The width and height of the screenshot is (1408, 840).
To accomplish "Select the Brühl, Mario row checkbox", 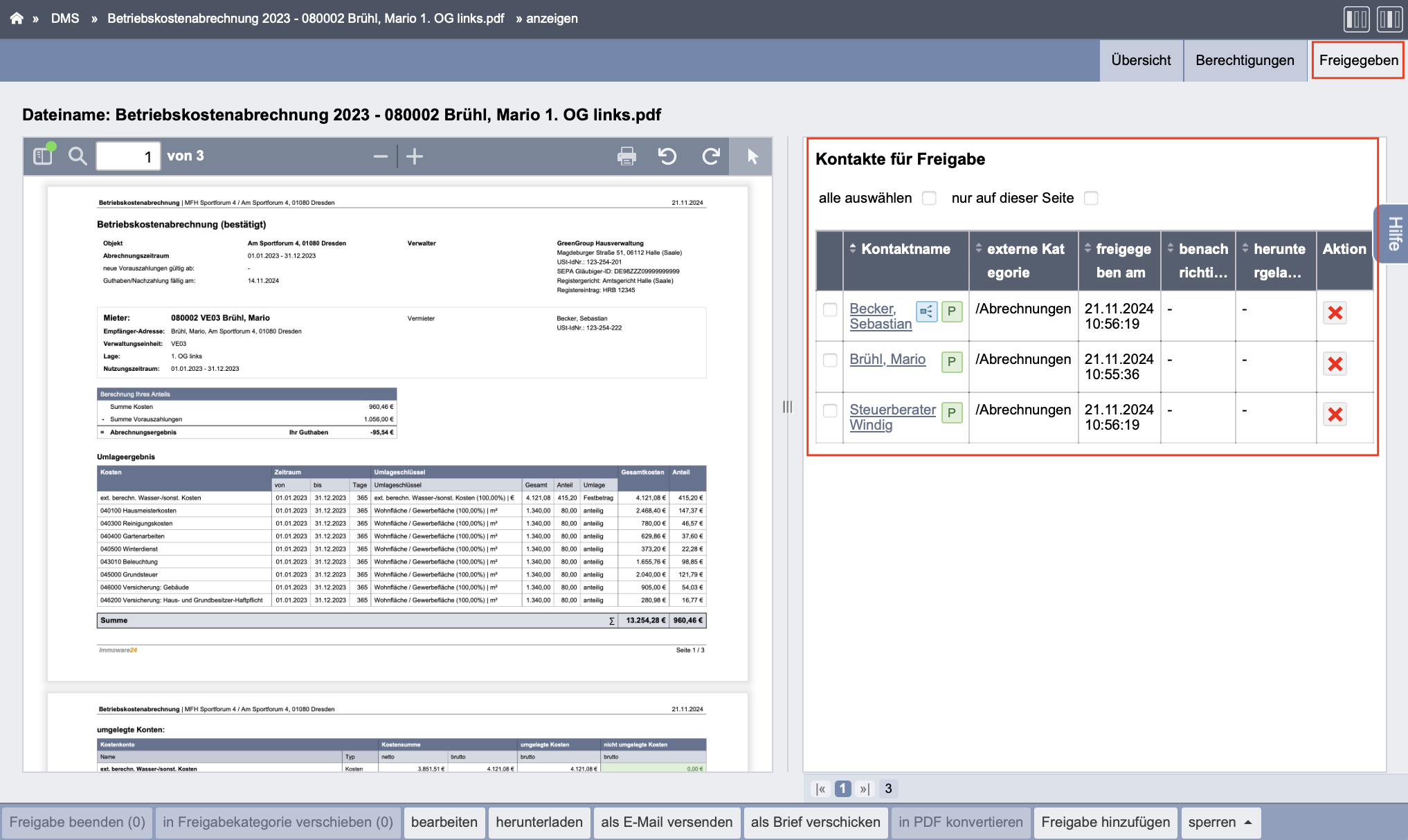I will click(830, 360).
